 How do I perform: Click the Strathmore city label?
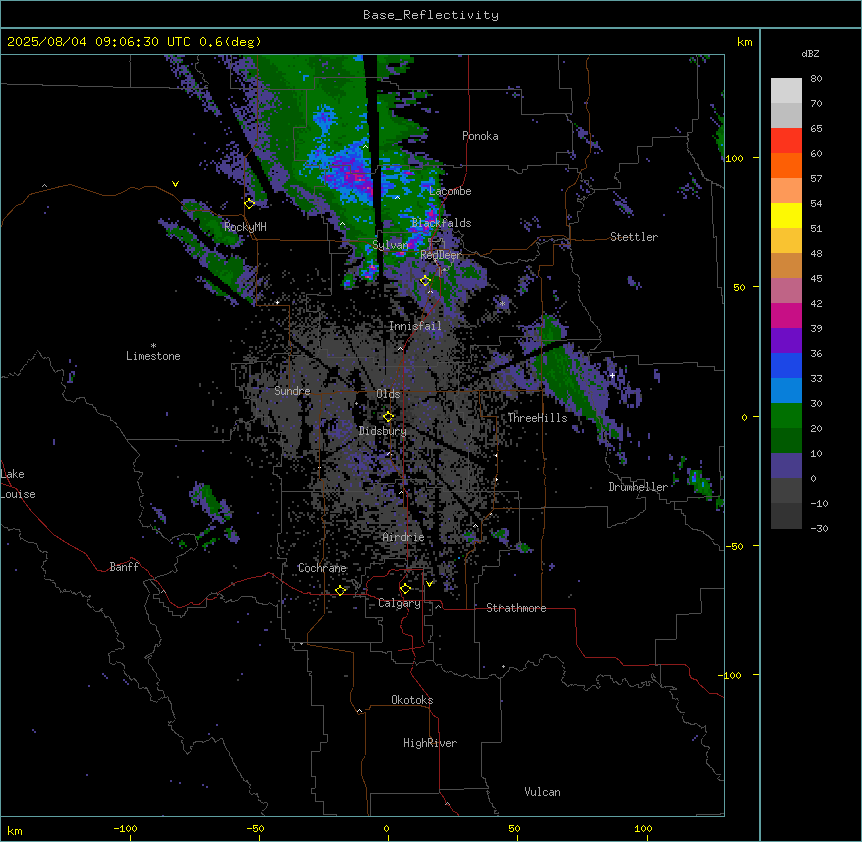coord(516,608)
